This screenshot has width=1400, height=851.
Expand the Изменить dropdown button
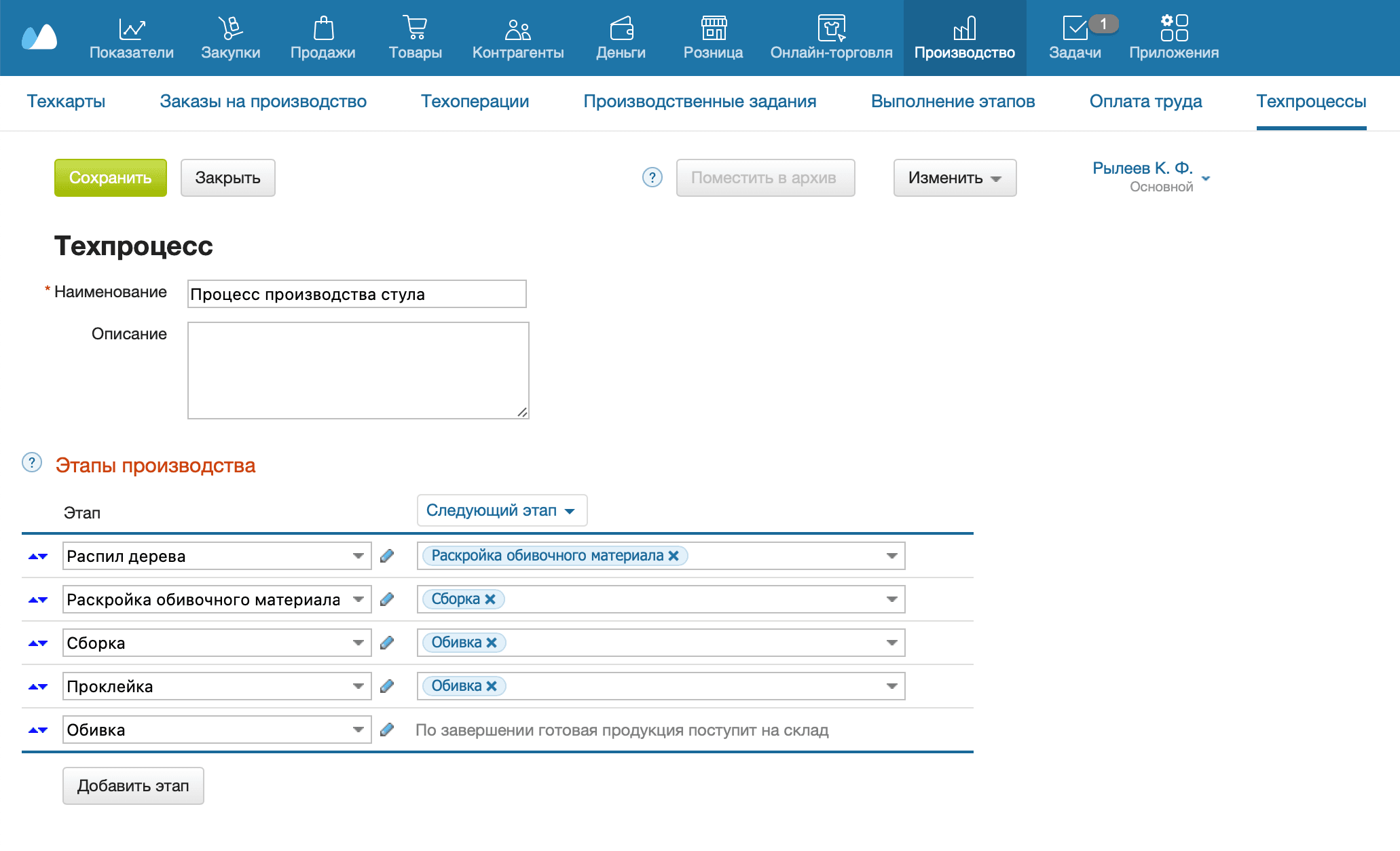(x=955, y=178)
